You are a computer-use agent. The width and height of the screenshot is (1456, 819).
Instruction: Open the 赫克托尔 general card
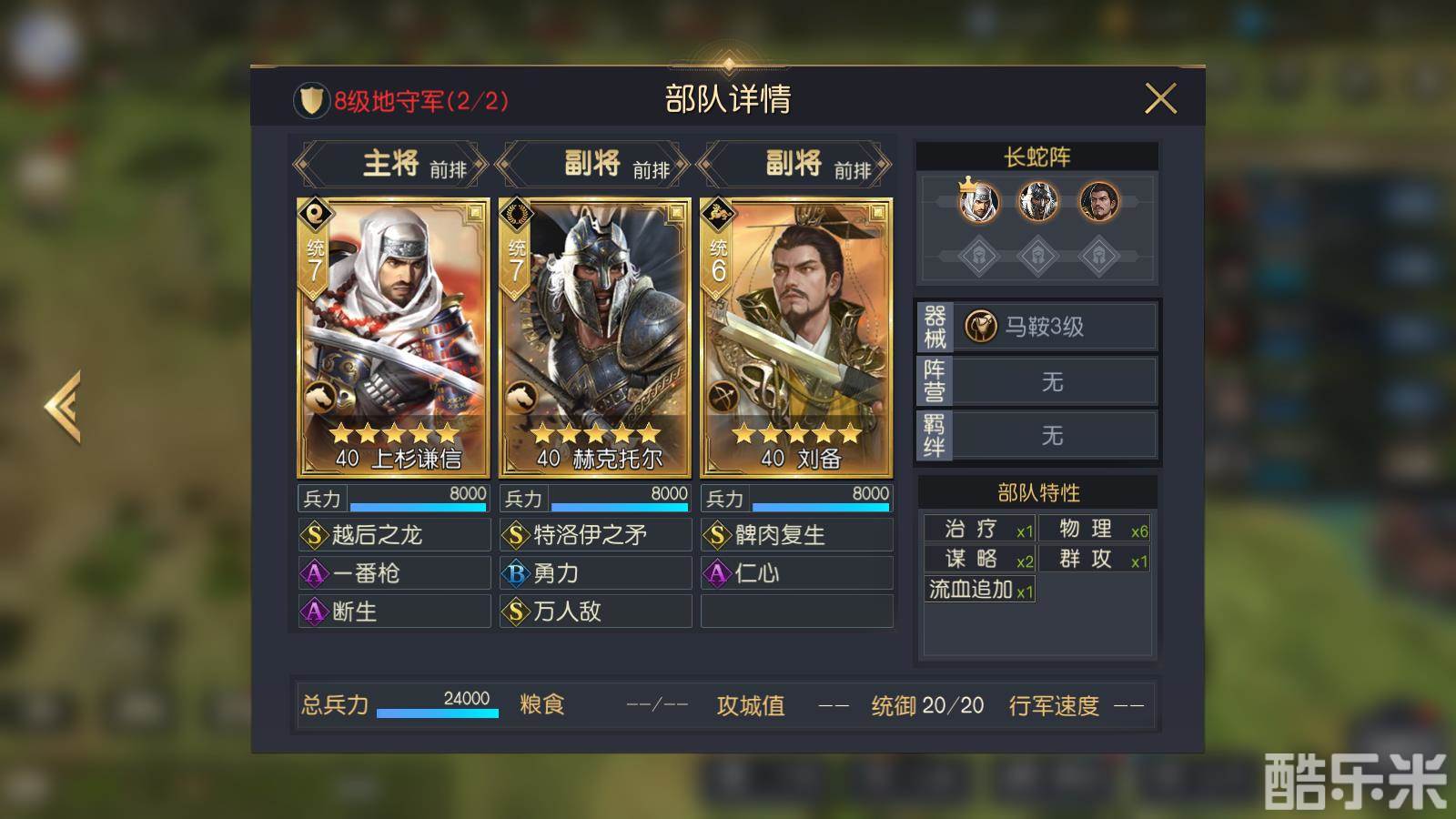pyautogui.click(x=595, y=338)
